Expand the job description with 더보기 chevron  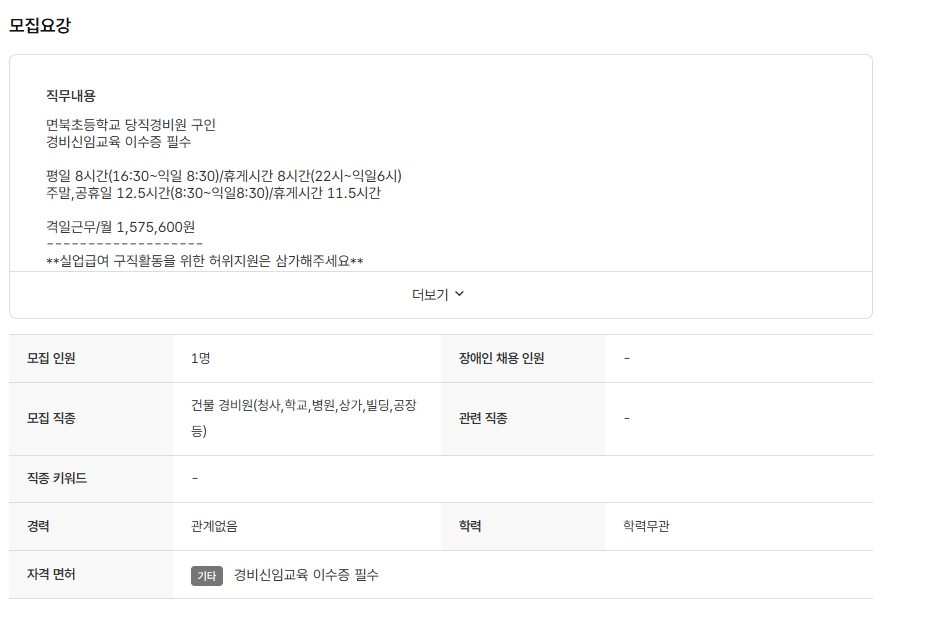click(x=439, y=295)
